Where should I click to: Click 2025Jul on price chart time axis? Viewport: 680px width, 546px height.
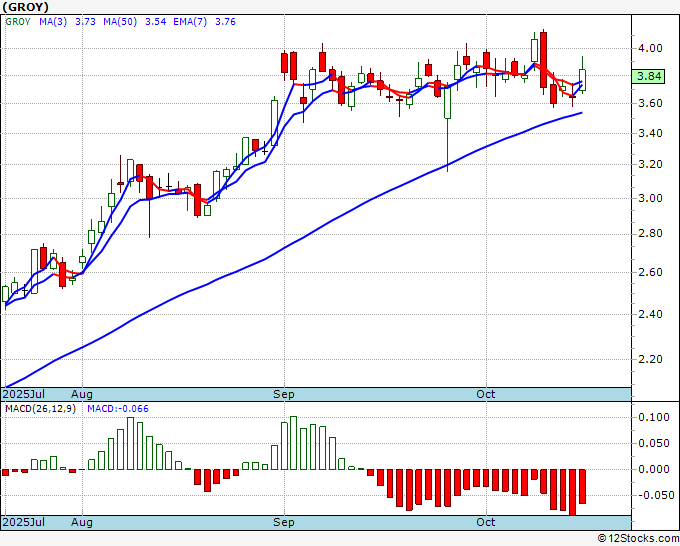[x=24, y=394]
